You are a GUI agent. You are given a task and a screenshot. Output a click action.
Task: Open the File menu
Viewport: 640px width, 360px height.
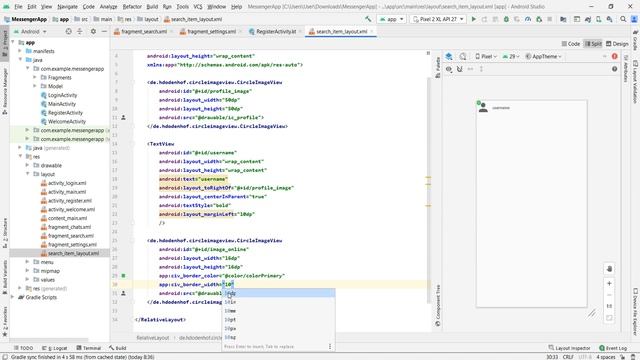(18, 7)
